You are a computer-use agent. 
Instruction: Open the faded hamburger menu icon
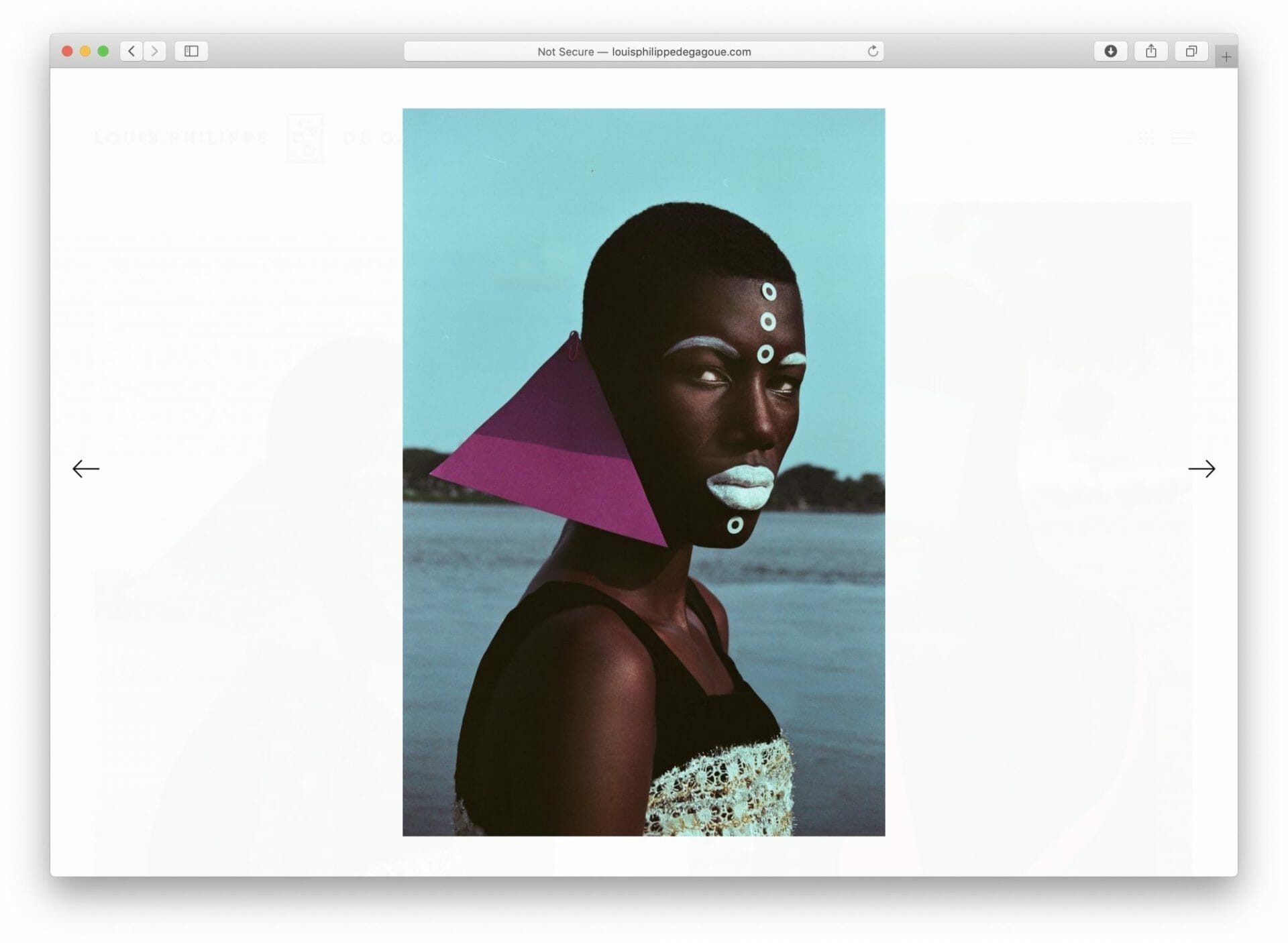coord(1182,138)
